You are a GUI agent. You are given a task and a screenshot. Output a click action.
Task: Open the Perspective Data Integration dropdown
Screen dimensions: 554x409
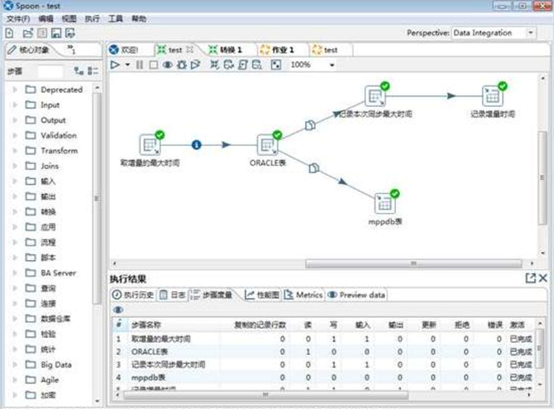[x=530, y=33]
